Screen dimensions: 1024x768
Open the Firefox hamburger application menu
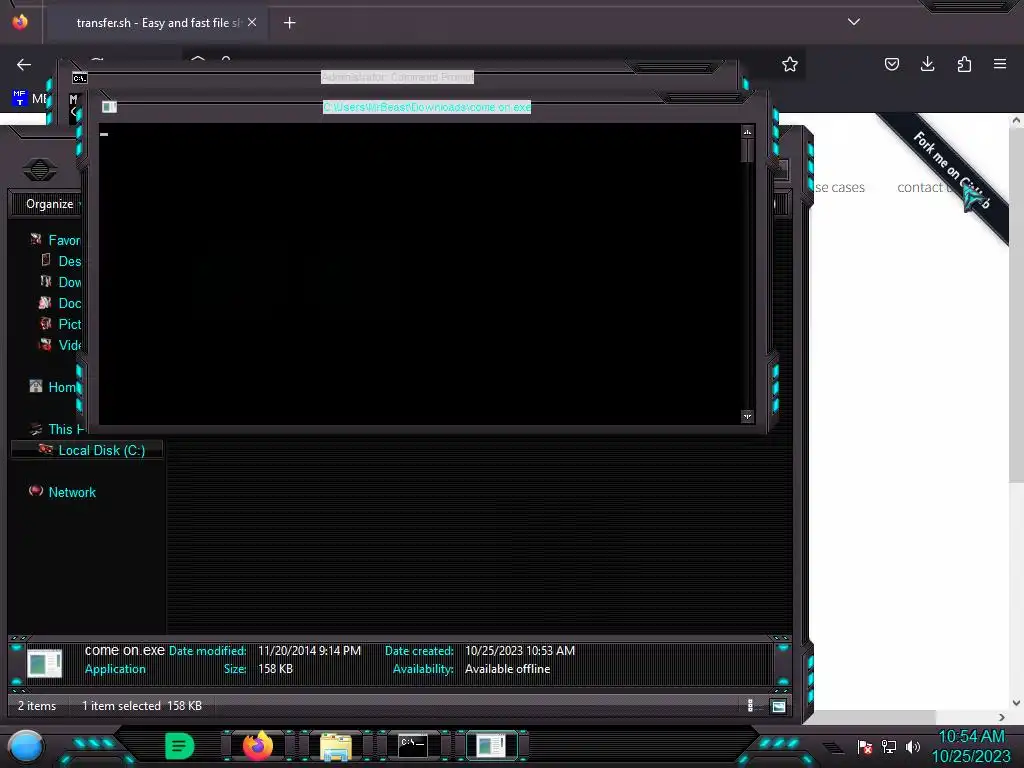click(1000, 64)
